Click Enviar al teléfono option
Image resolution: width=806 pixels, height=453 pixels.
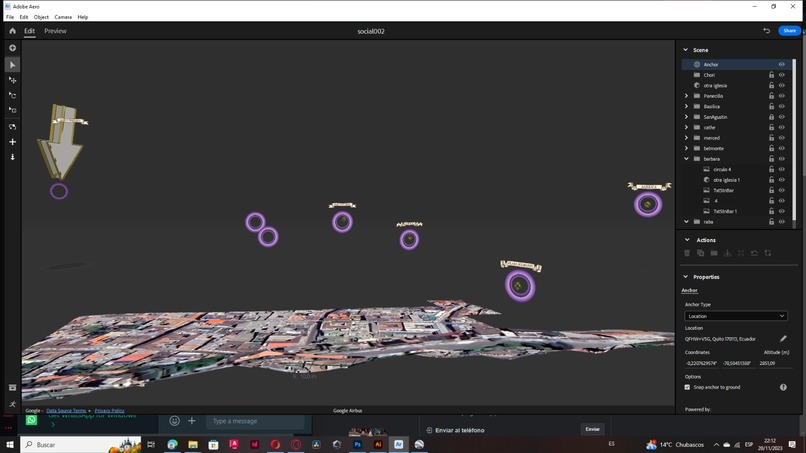point(455,430)
